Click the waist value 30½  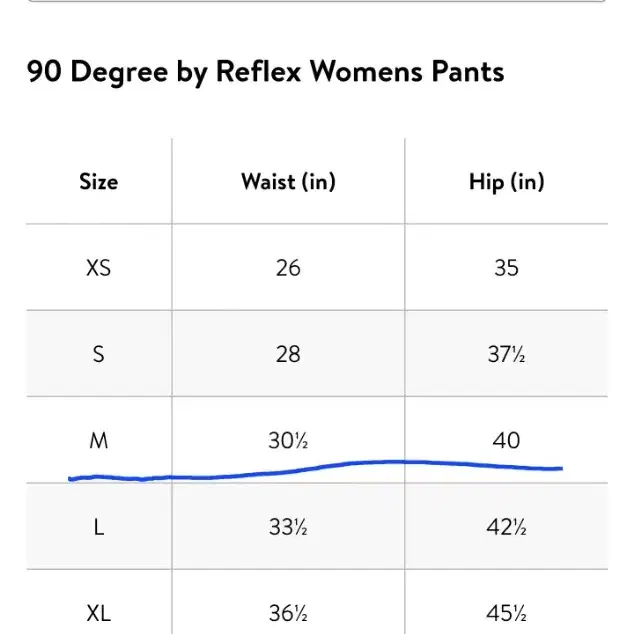coord(288,440)
